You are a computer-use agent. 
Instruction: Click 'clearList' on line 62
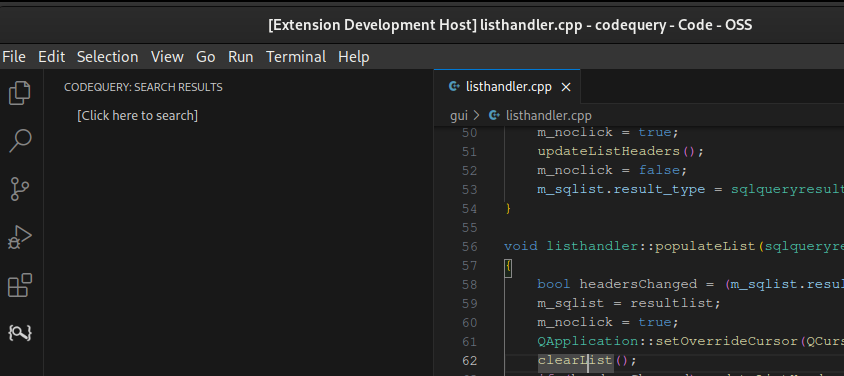[x=575, y=360]
